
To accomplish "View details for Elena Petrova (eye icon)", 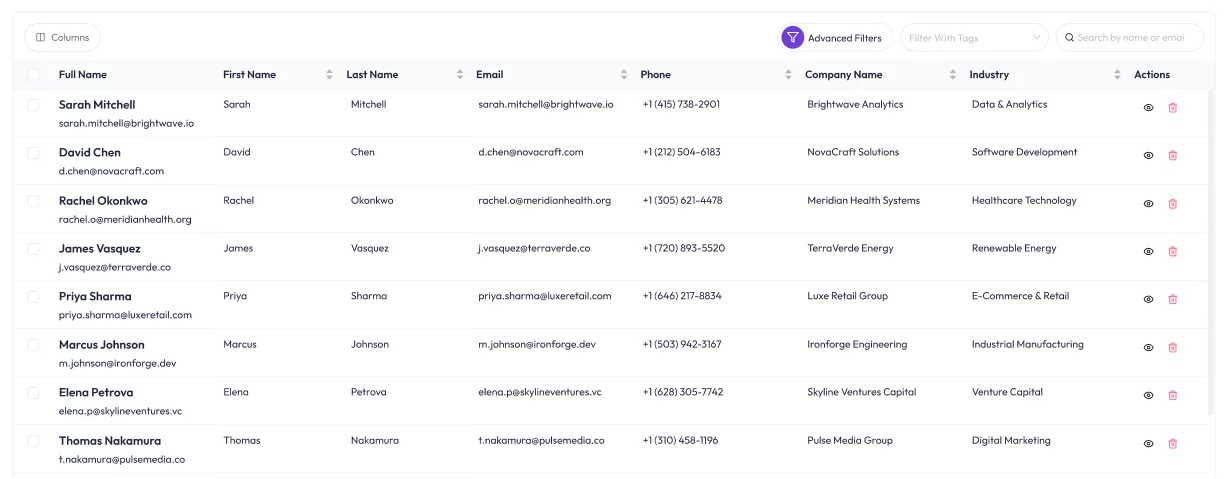I will coord(1148,395).
